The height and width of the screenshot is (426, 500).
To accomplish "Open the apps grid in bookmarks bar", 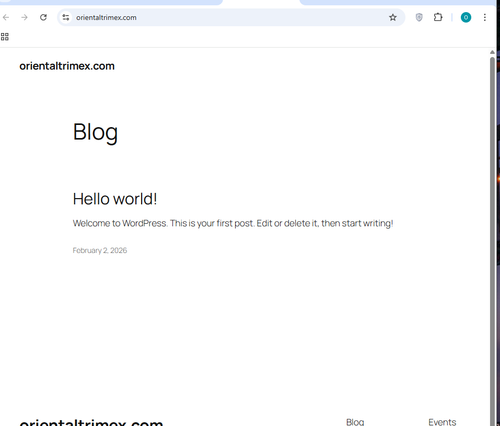I will point(5,36).
